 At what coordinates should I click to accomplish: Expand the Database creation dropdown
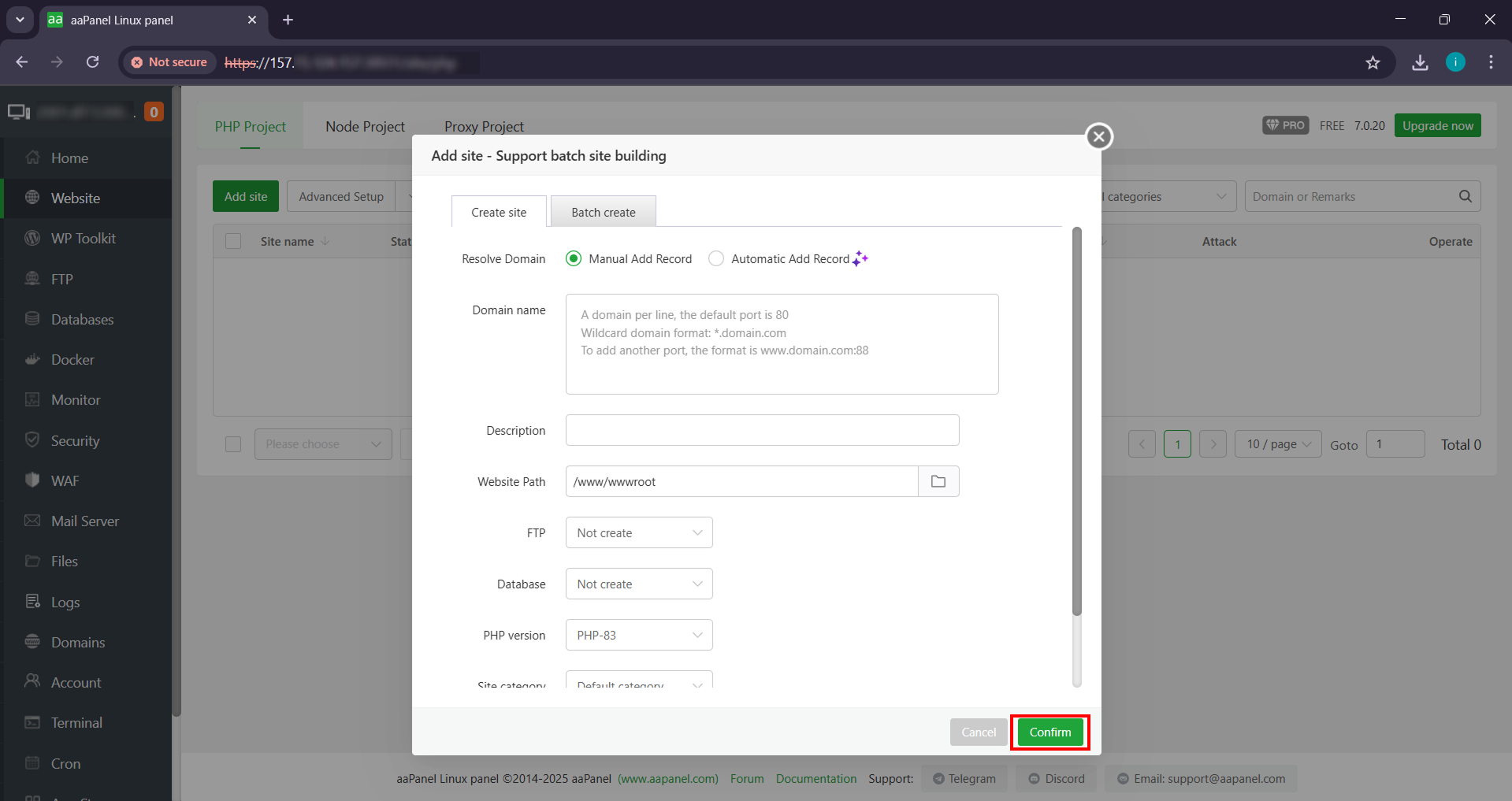point(638,584)
